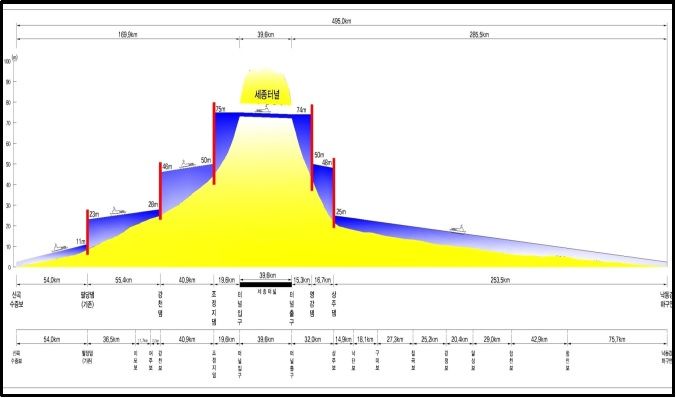The image size is (676, 398).
Task: Select the 169.9km dimension label
Action: coord(128,35)
